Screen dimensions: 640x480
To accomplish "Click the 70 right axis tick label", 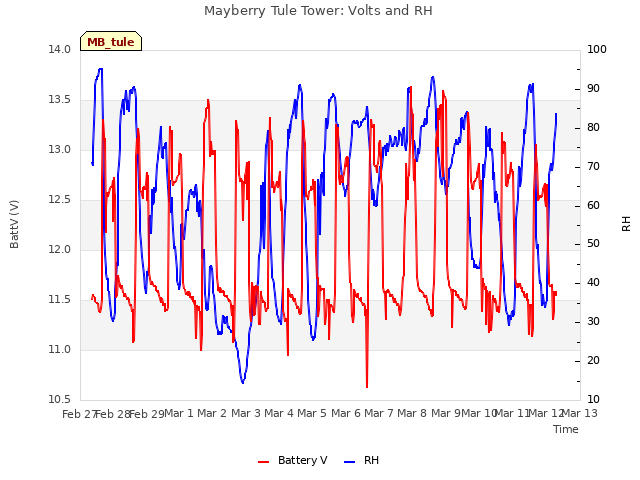I will point(593,167).
